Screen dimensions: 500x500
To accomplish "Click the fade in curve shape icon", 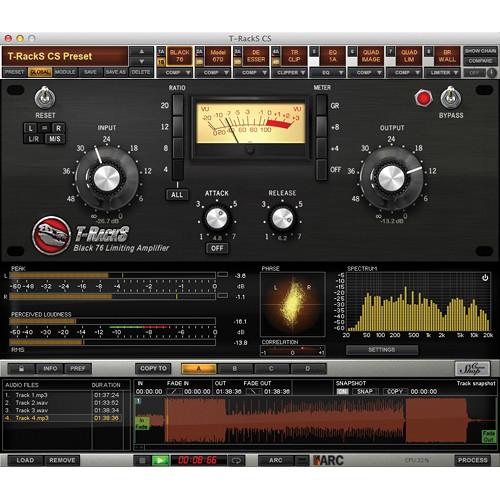I will click(x=174, y=391).
